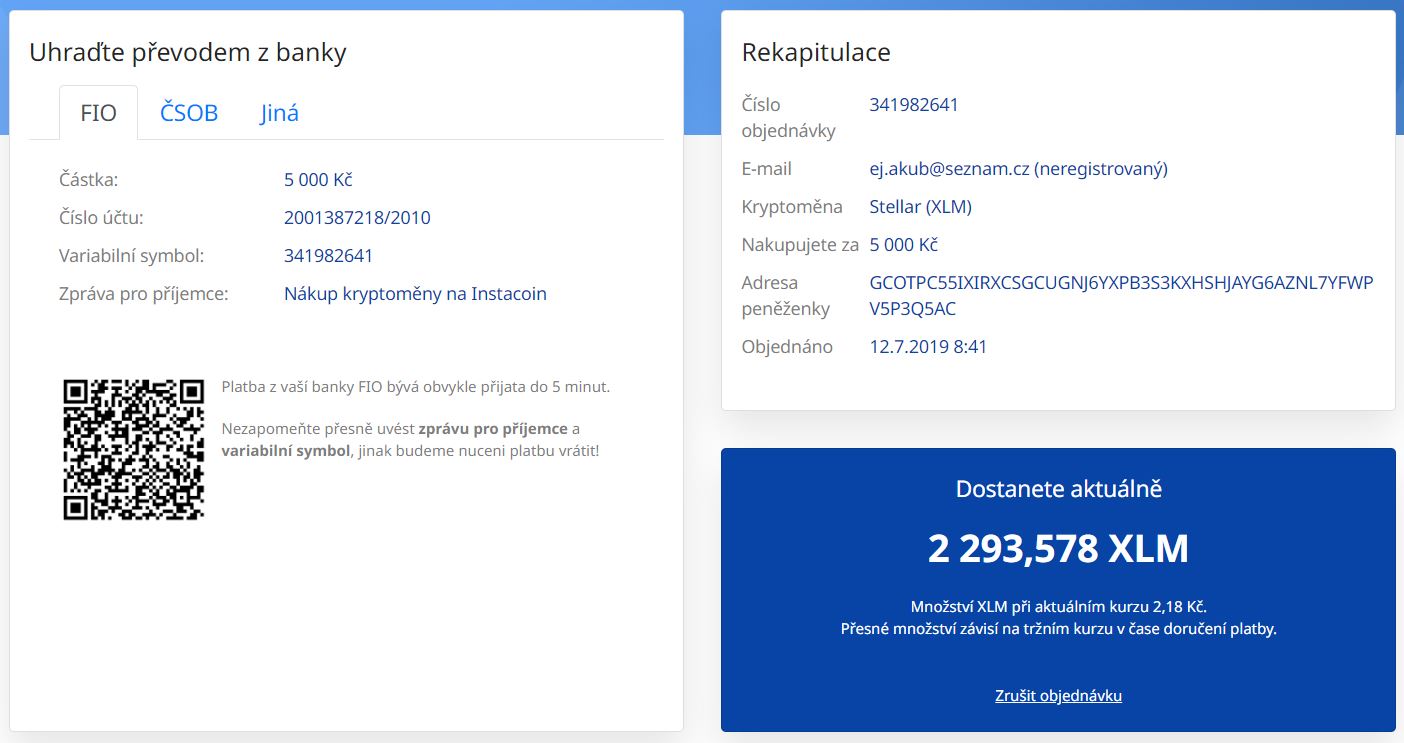Viewport: 1404px width, 743px height.
Task: Click the Zrušit objednávku link
Action: [x=1058, y=695]
